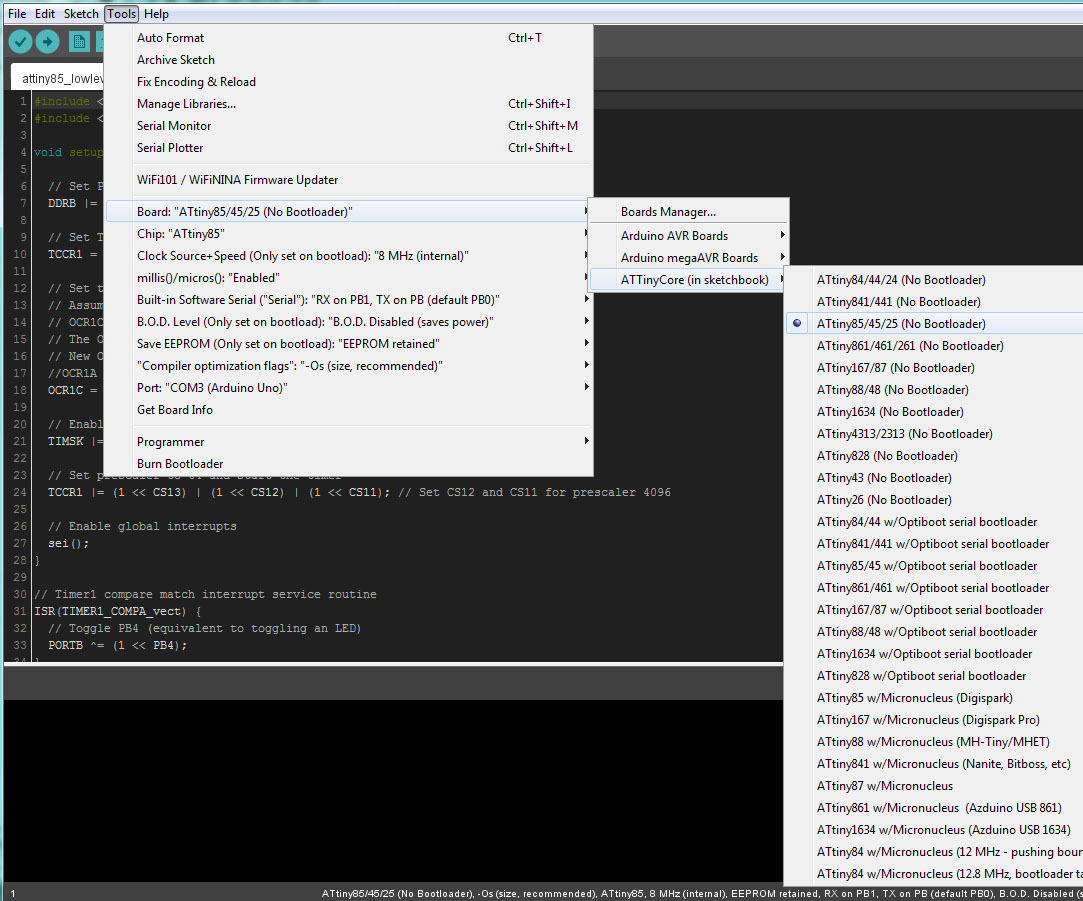
Task: Select ATtiny88/48 (No Bootloader) board
Action: pos(934,390)
